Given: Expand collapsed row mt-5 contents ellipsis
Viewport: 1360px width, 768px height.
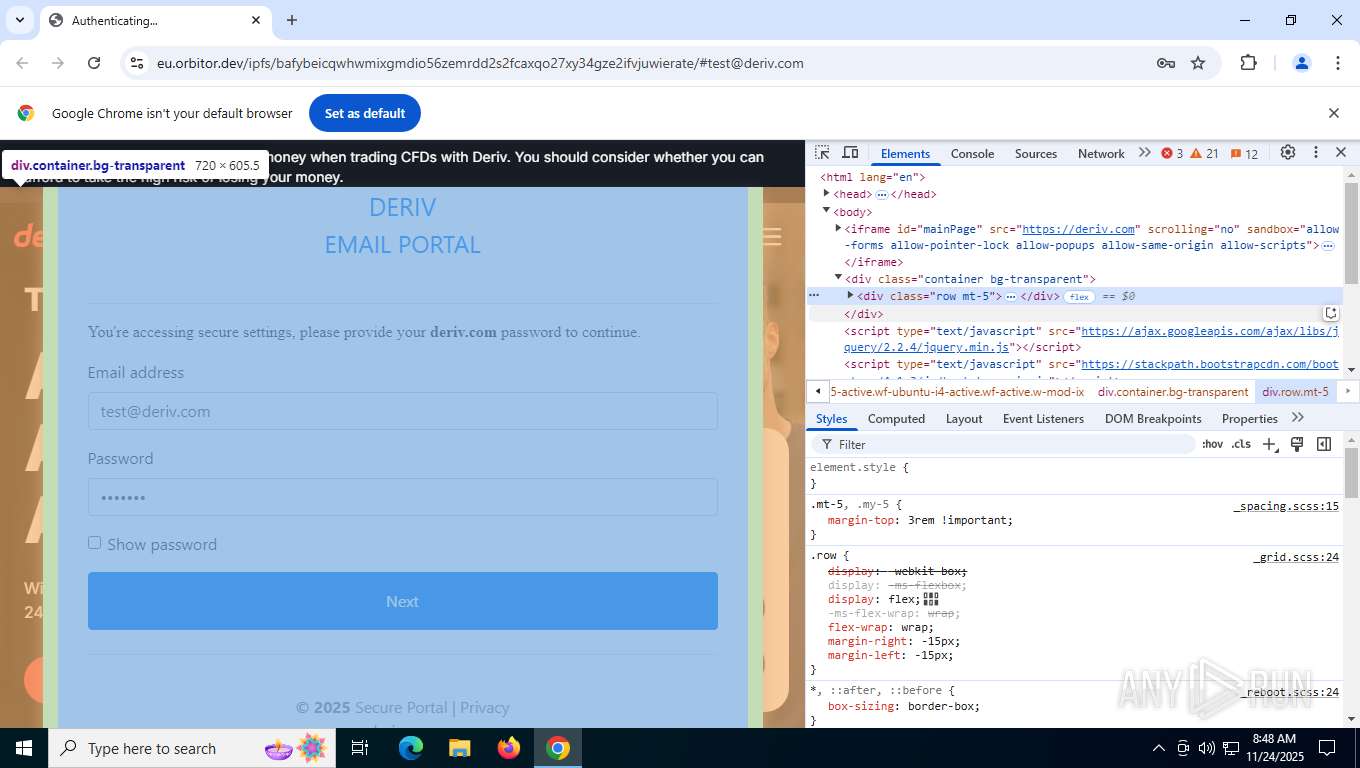Looking at the screenshot, I should [x=1011, y=297].
